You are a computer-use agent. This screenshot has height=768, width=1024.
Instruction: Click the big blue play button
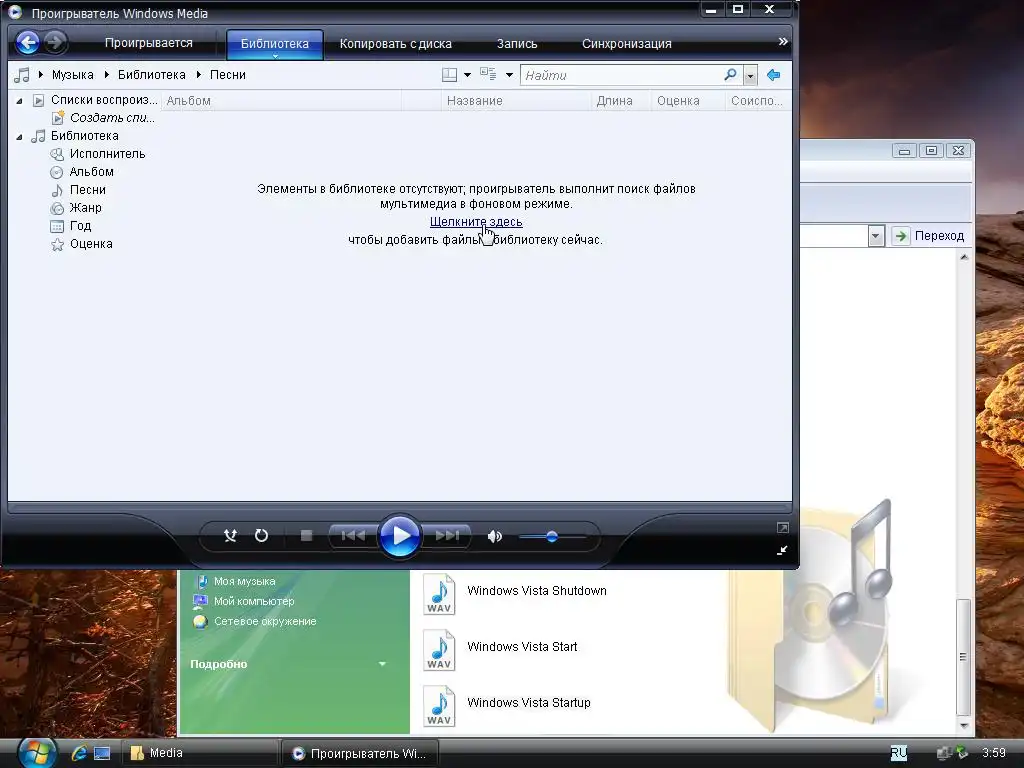pyautogui.click(x=400, y=536)
